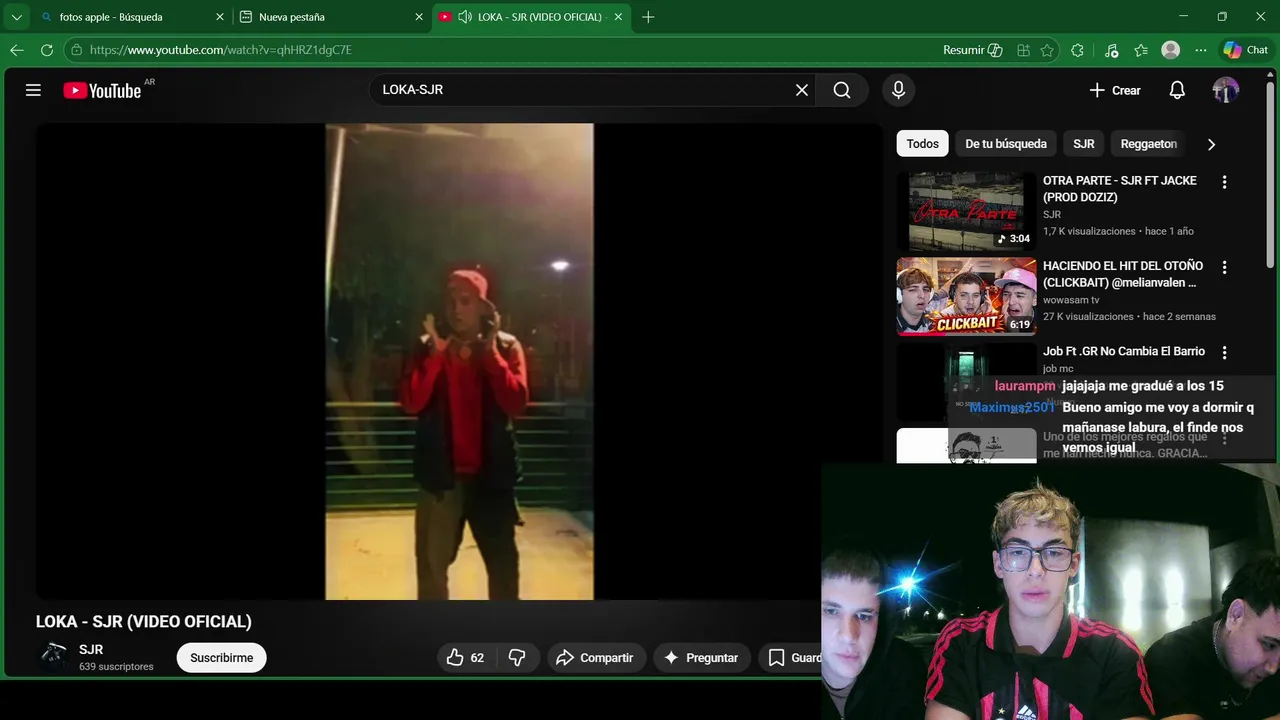The image size is (1280, 720).
Task: Click the video player area
Action: pos(459,361)
